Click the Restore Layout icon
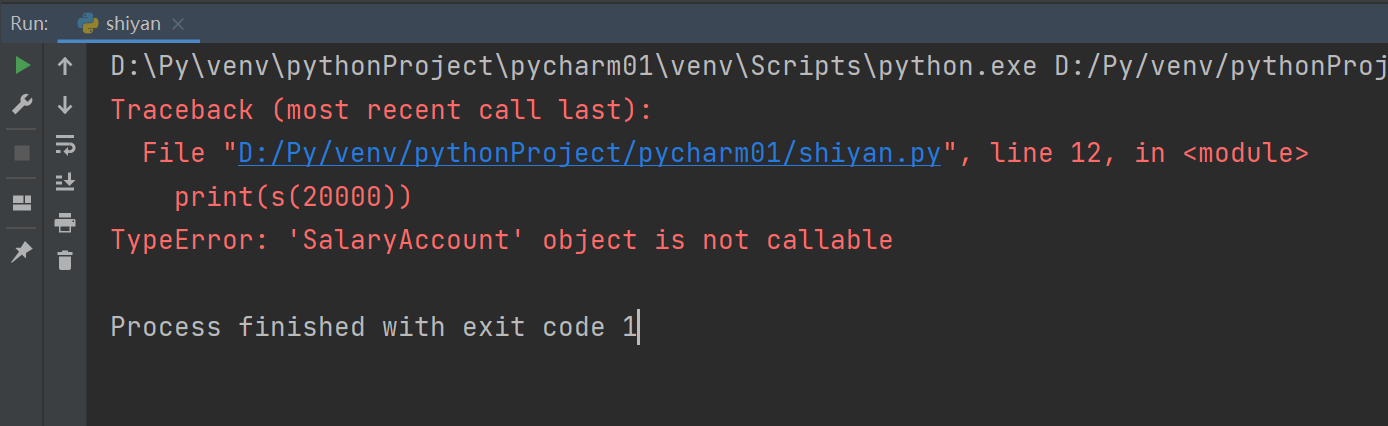The image size is (1388, 426). pyautogui.click(x=22, y=203)
